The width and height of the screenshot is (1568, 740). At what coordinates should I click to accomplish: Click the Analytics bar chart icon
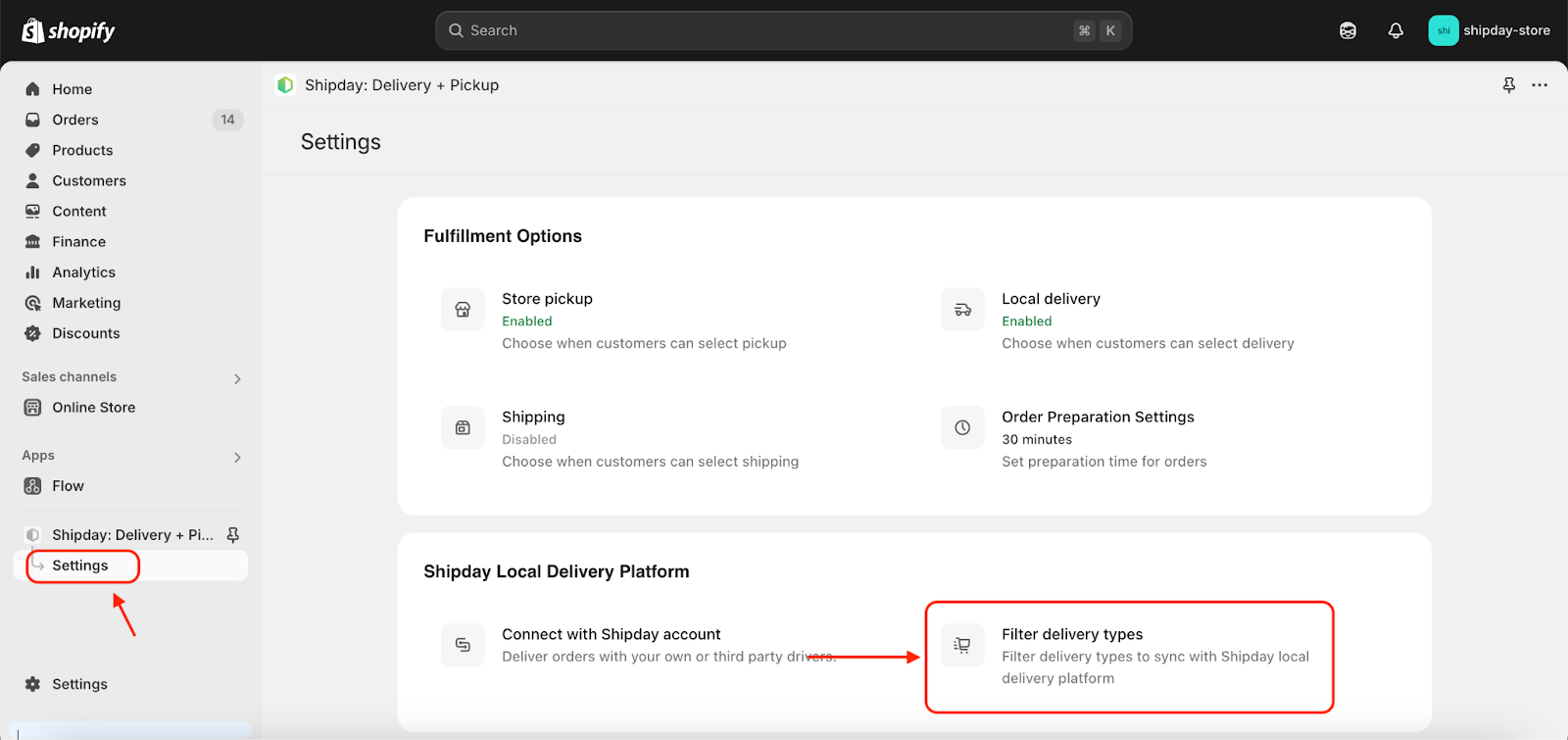click(32, 272)
